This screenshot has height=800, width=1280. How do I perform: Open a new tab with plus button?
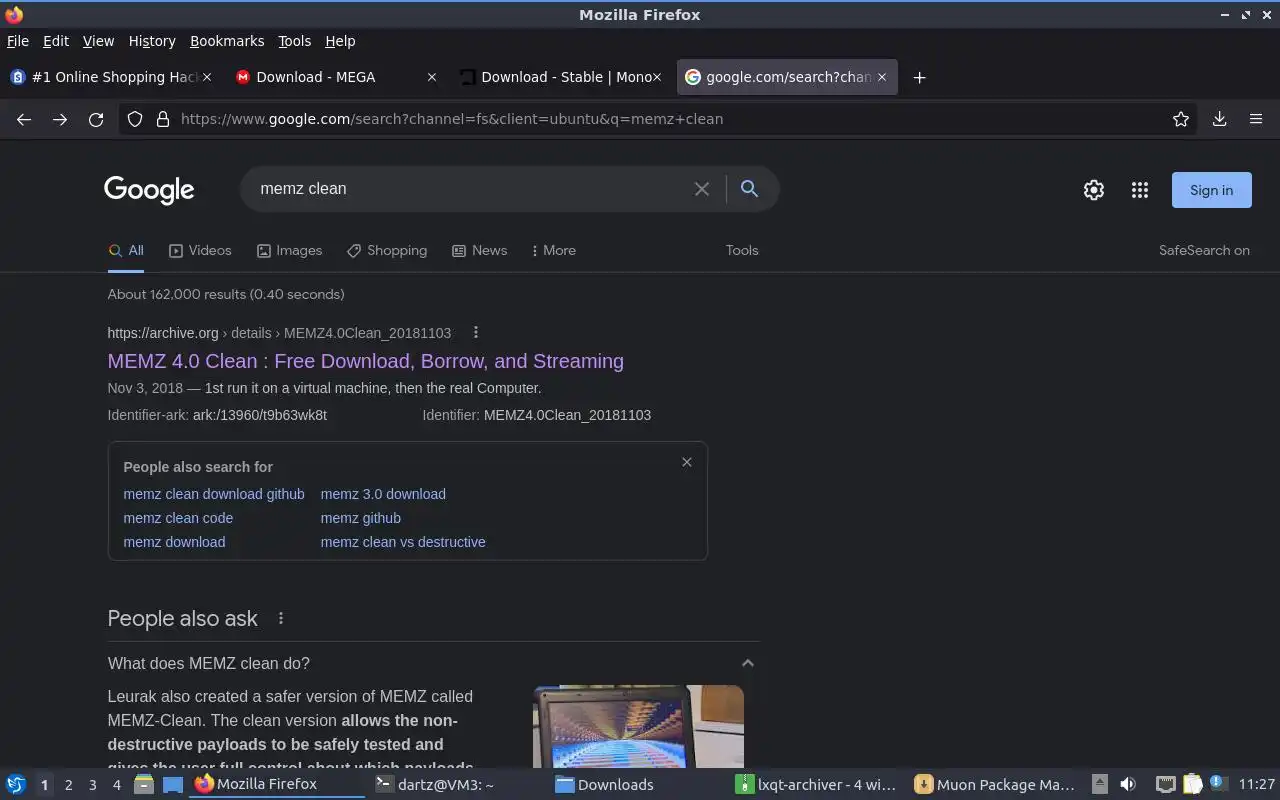tap(919, 78)
